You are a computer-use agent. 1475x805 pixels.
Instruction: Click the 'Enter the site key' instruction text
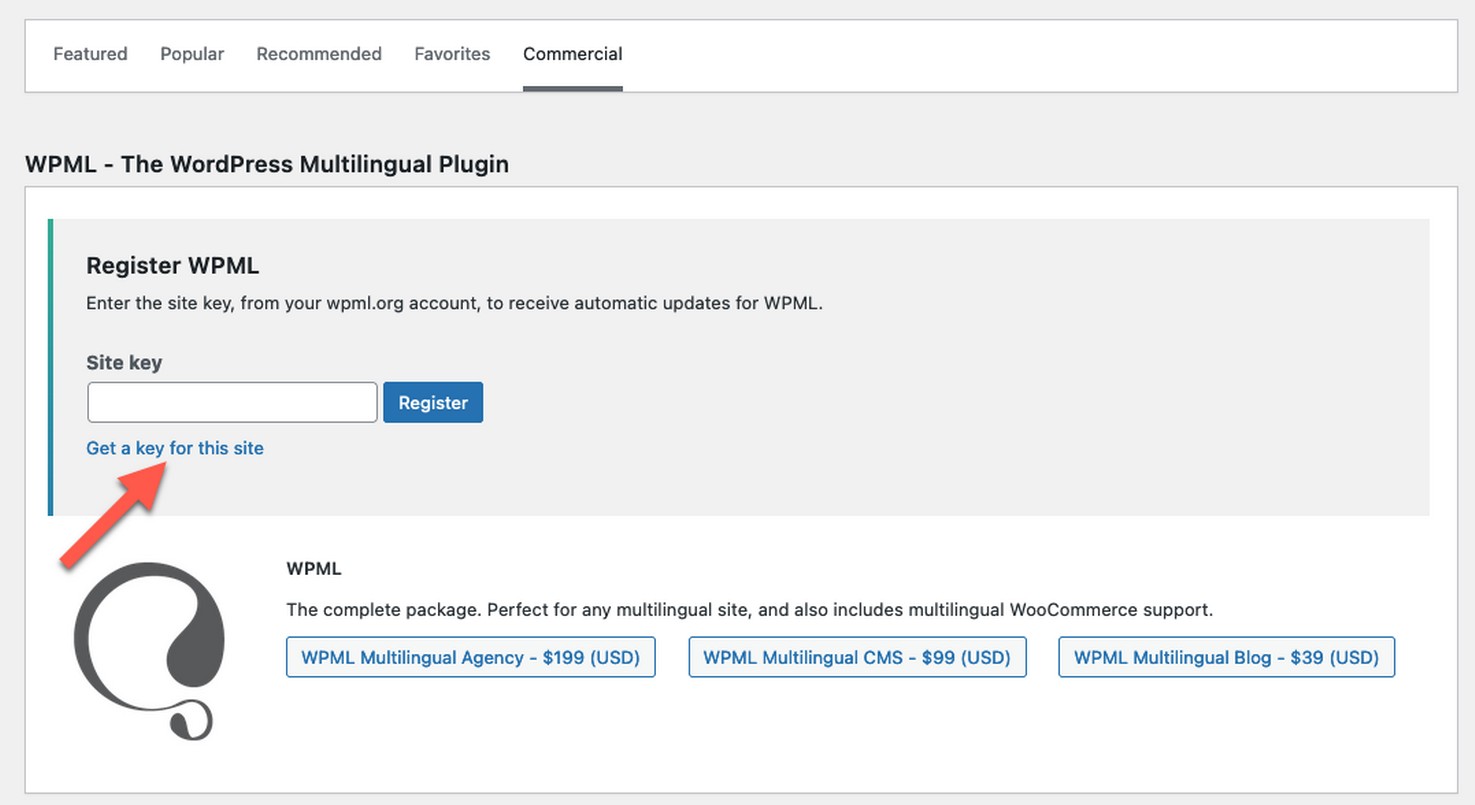pos(454,304)
